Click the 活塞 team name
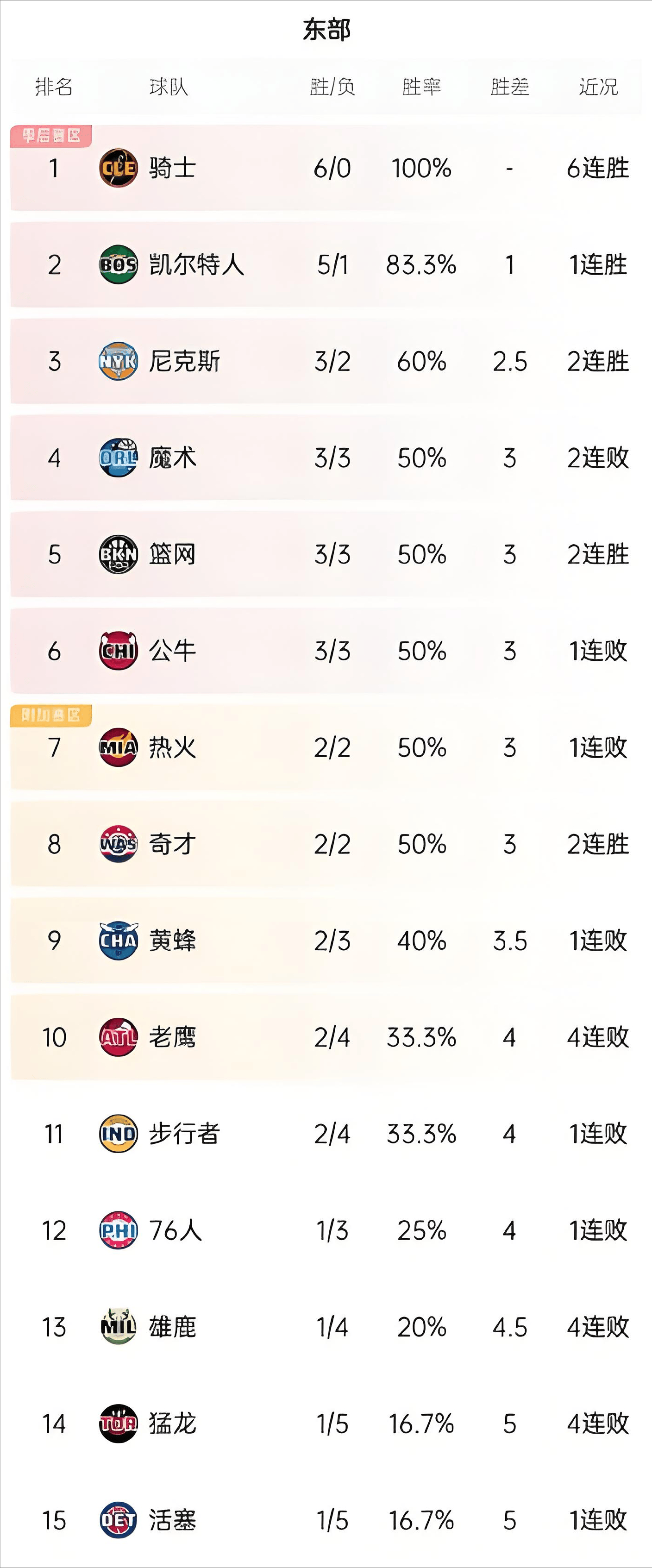The image size is (652, 1568). [x=172, y=1520]
